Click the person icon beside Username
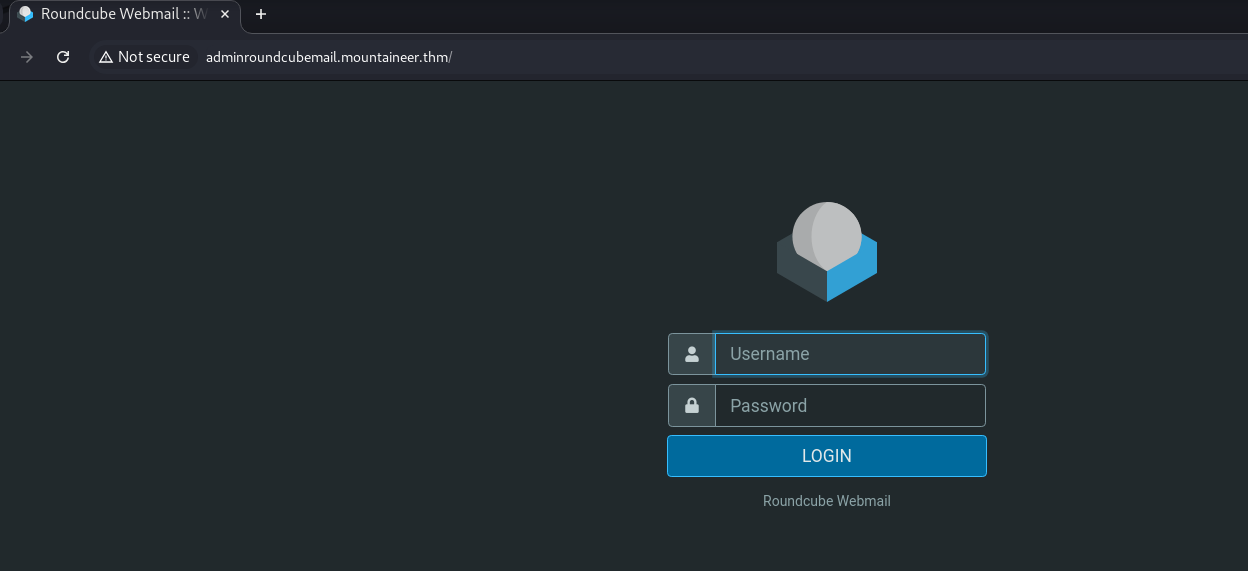 point(691,354)
